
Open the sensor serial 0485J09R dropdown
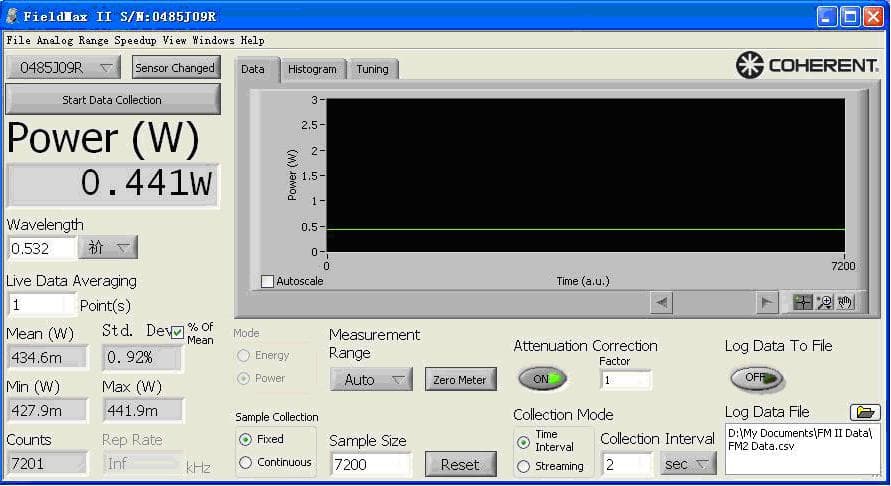(64, 68)
